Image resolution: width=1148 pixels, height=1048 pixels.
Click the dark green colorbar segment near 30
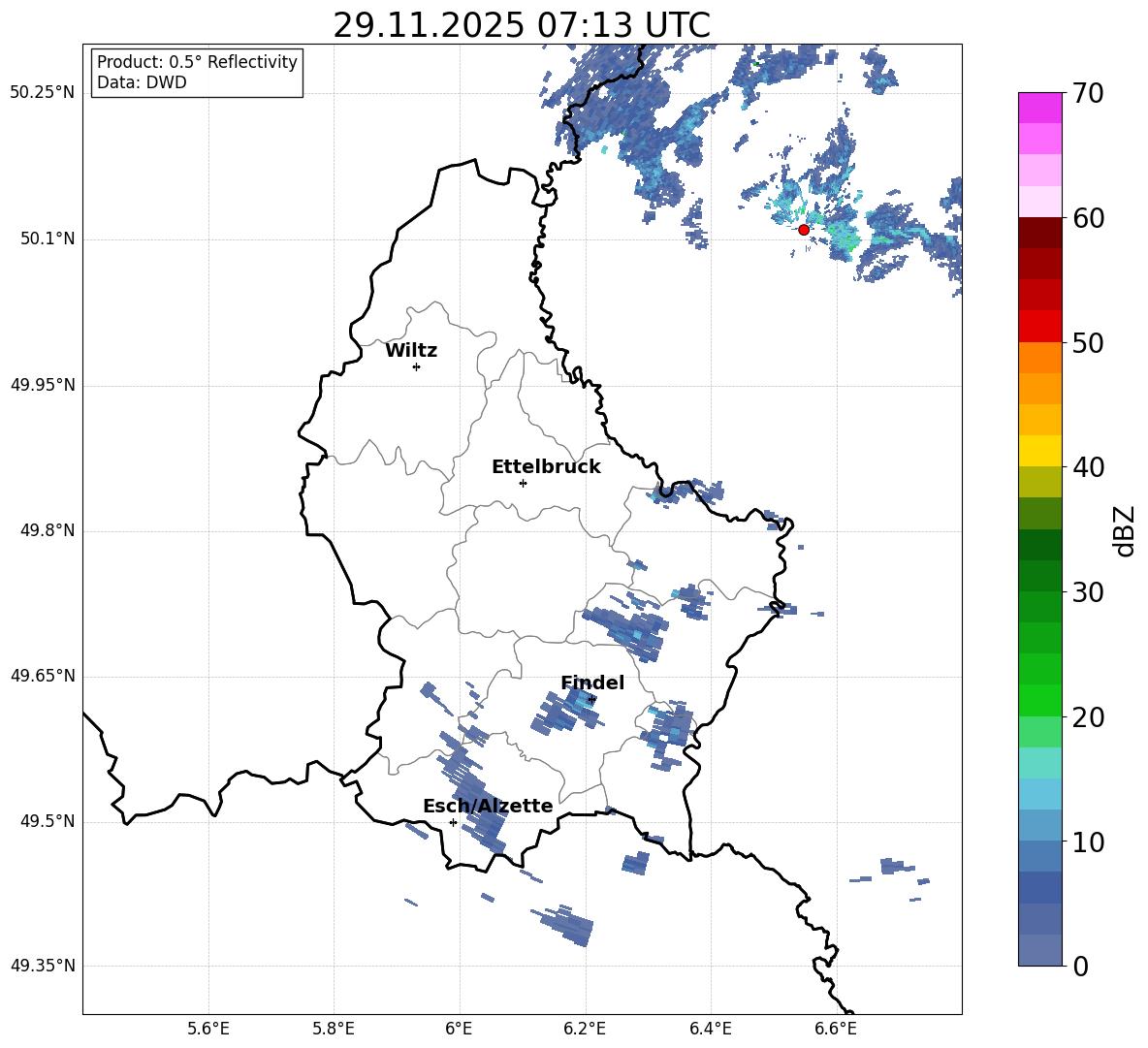pos(1039,576)
